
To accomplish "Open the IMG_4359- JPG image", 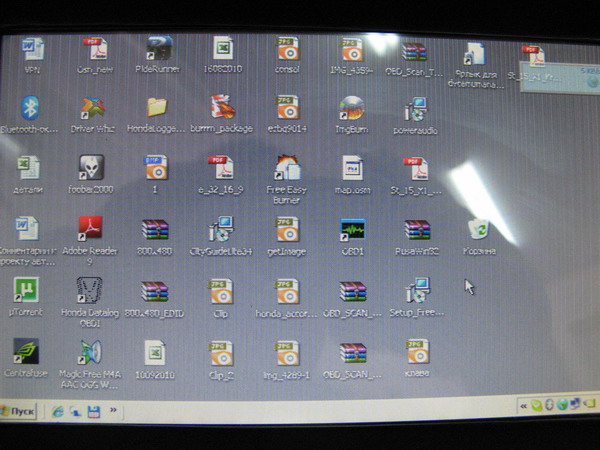I will (351, 49).
